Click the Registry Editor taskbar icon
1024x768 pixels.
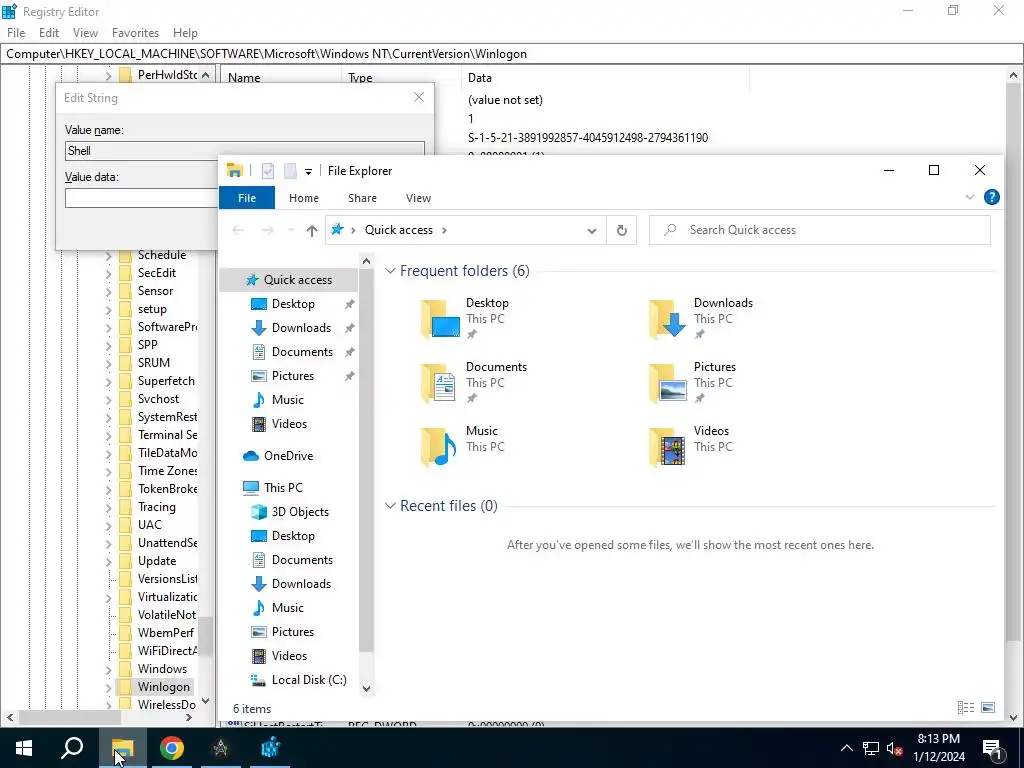270,748
